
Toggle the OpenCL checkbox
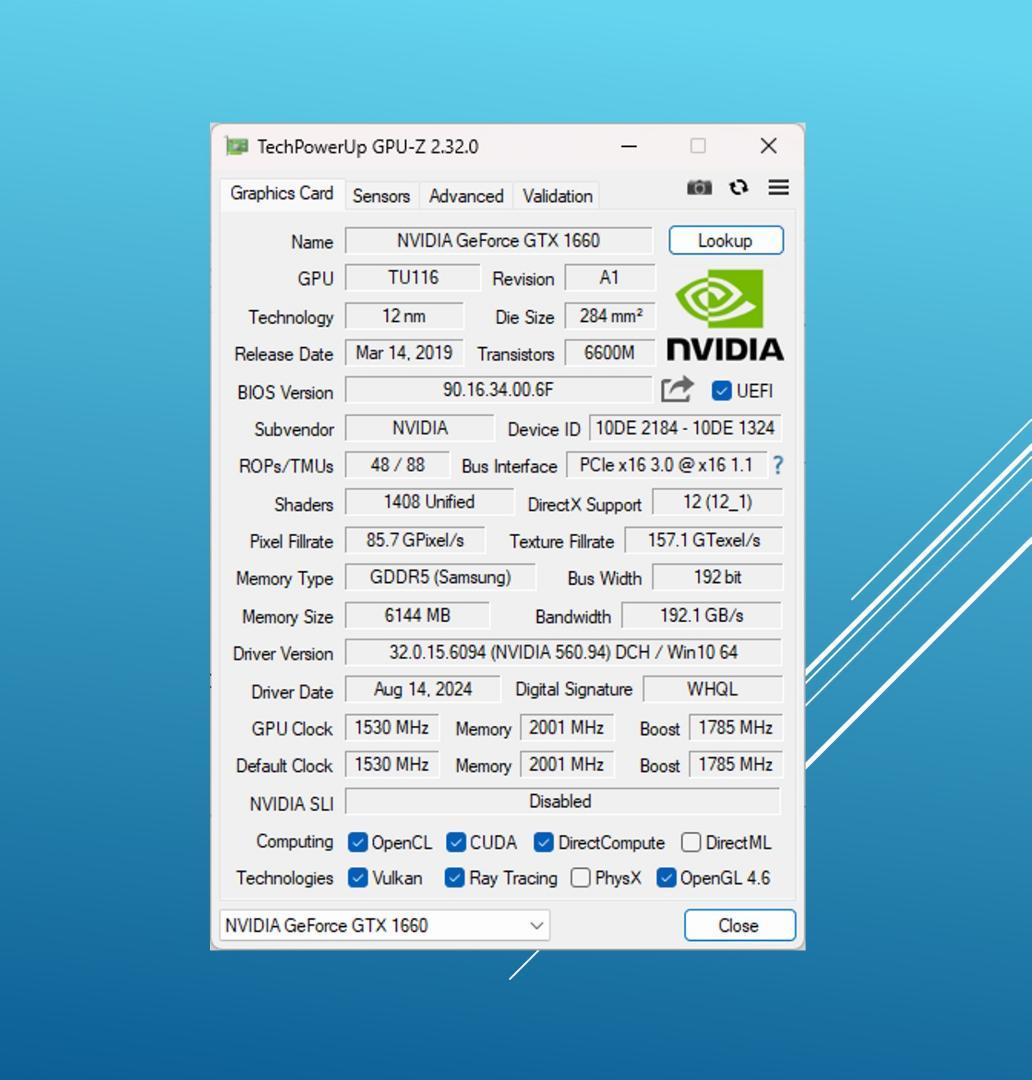pos(357,842)
